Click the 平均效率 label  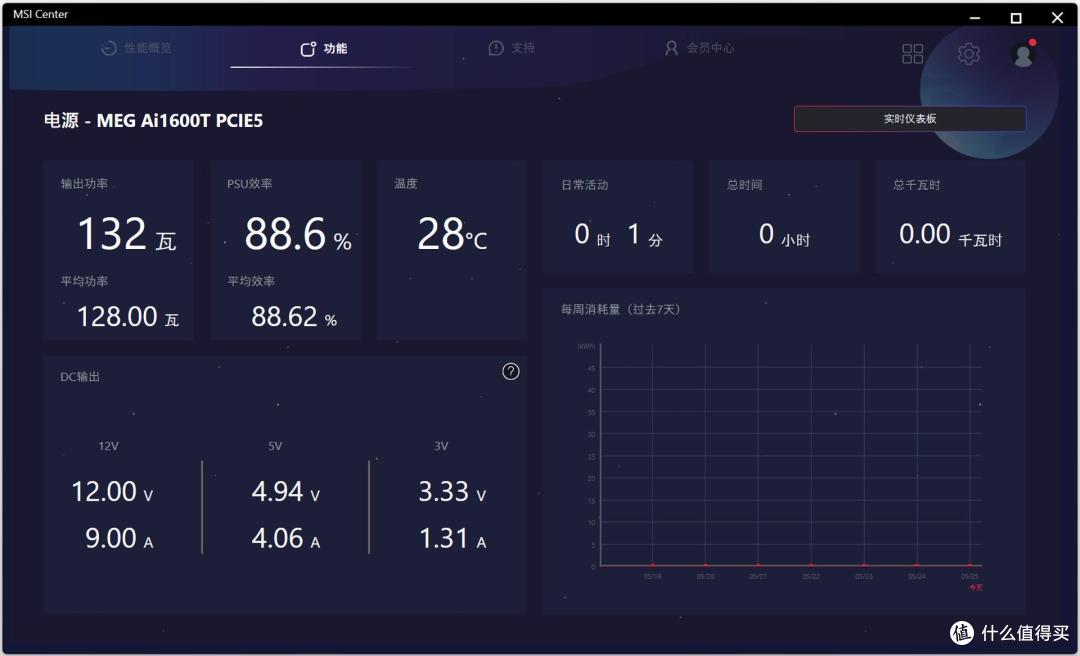coord(251,281)
